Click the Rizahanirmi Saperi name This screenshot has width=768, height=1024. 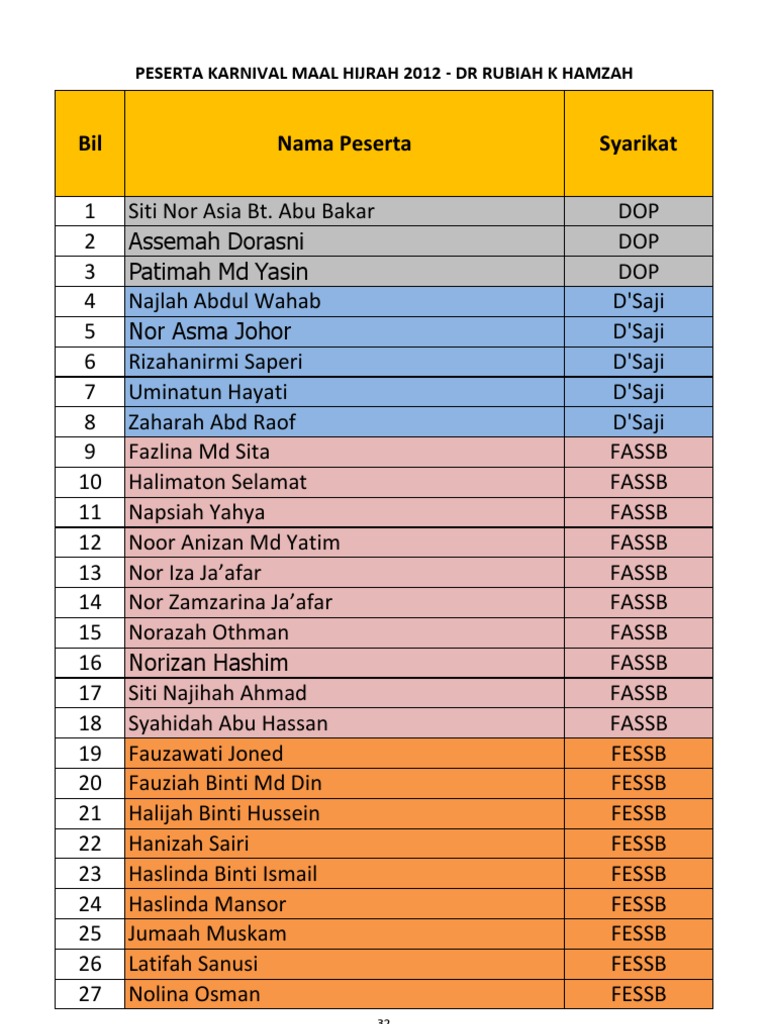pyautogui.click(x=215, y=362)
